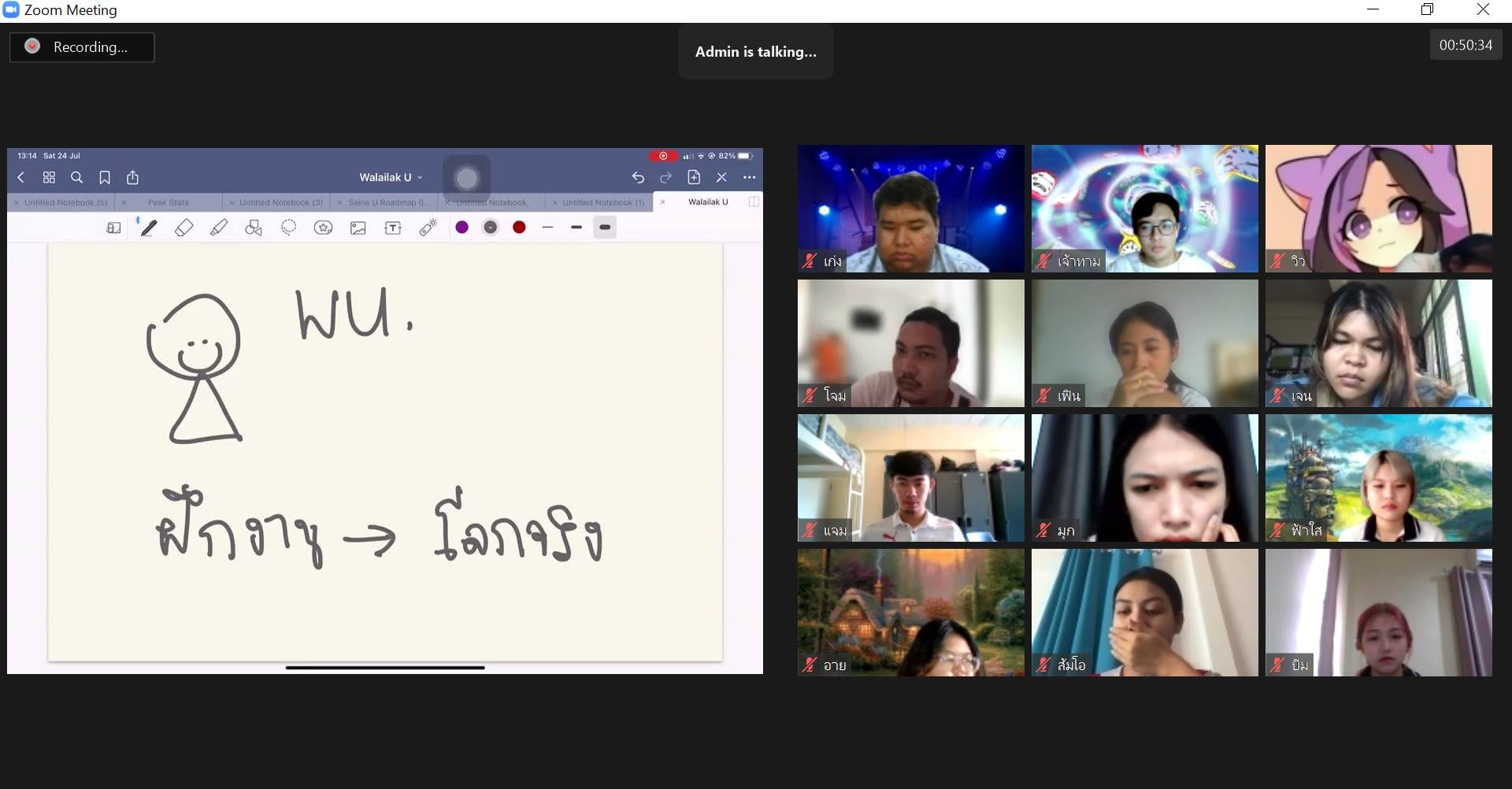The image size is (1512, 789).
Task: Pick the purple pen color
Action: pos(462,228)
